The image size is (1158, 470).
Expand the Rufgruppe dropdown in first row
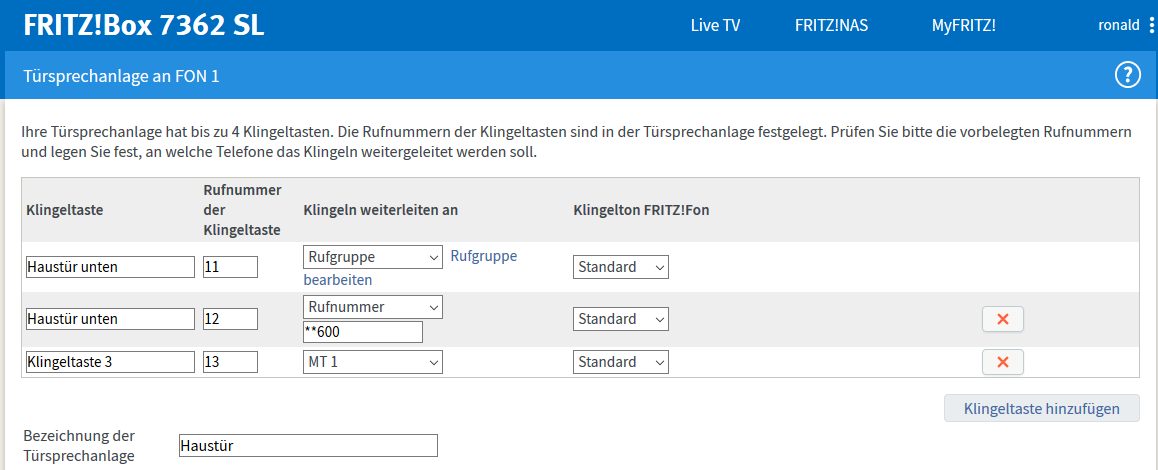(373, 257)
